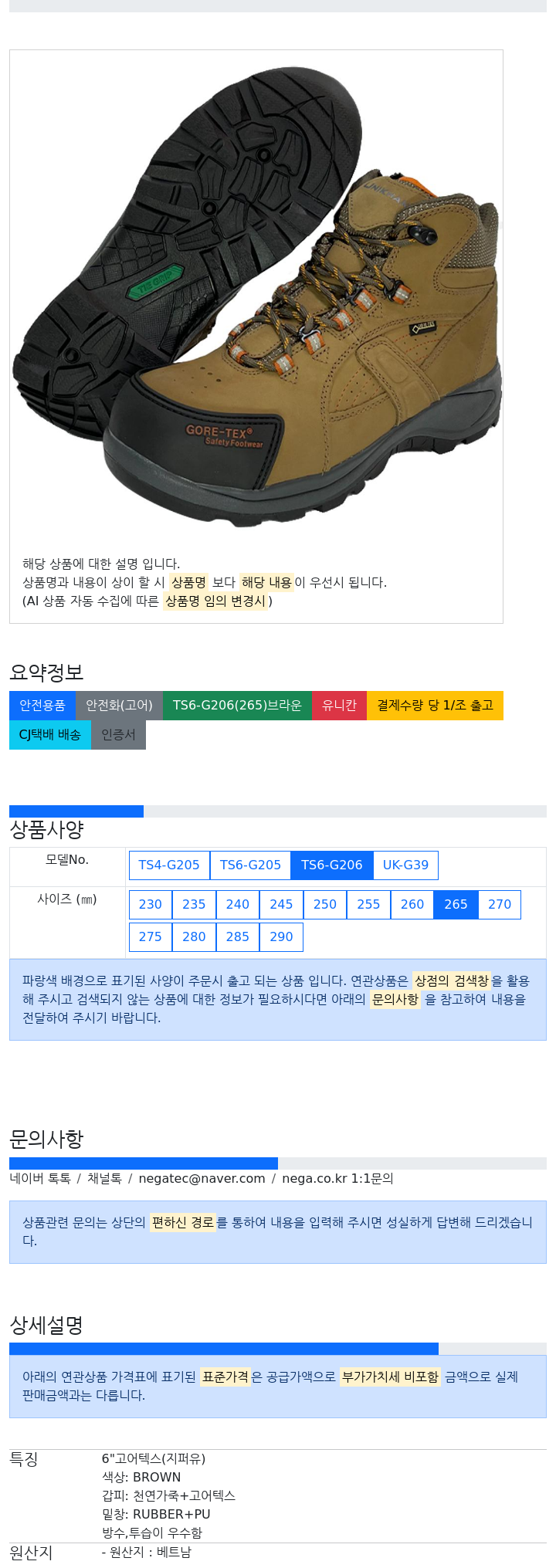Click the safety boot product image
The height and width of the screenshot is (1568, 556).
(x=256, y=298)
